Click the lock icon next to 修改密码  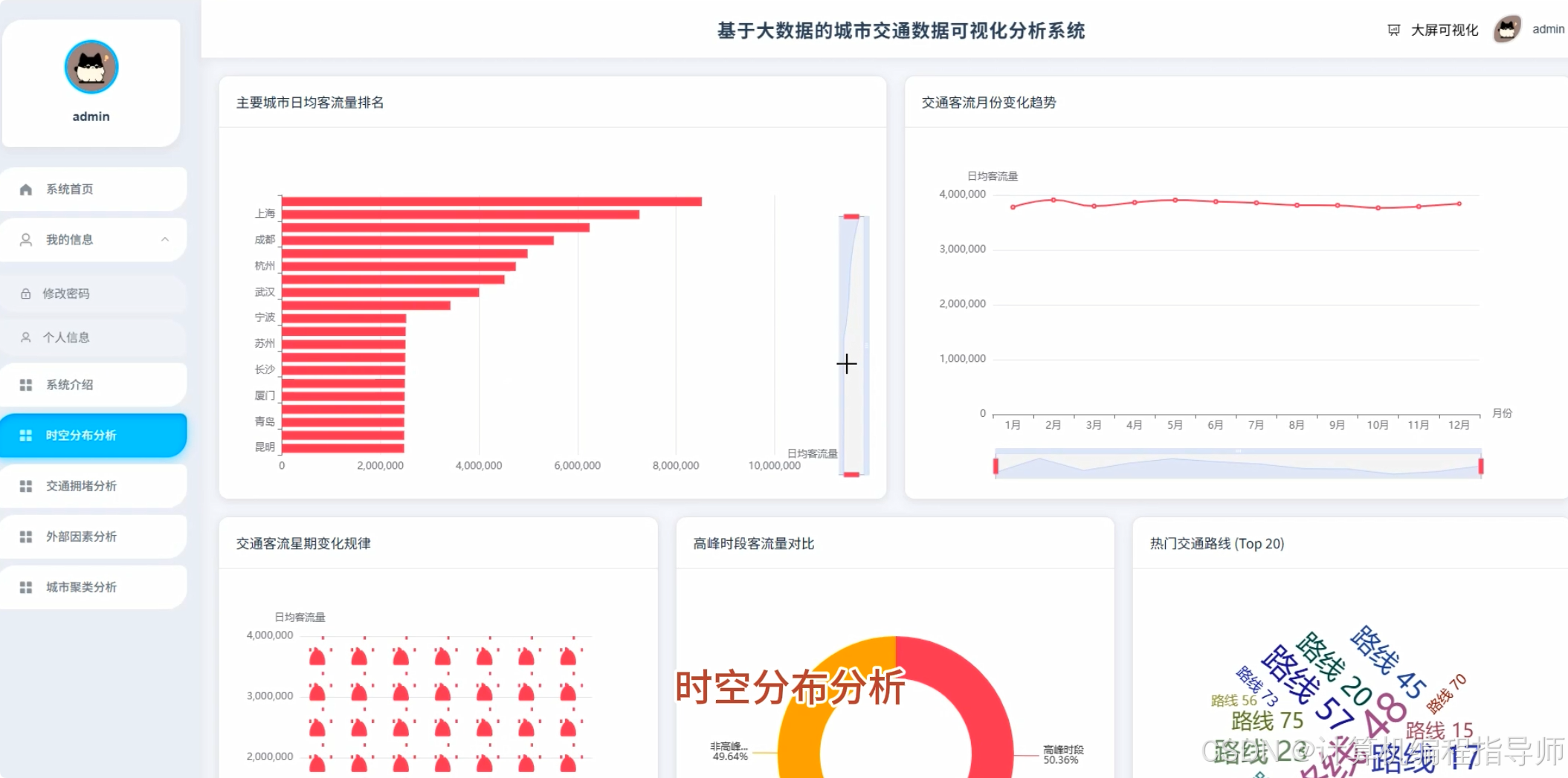point(25,293)
